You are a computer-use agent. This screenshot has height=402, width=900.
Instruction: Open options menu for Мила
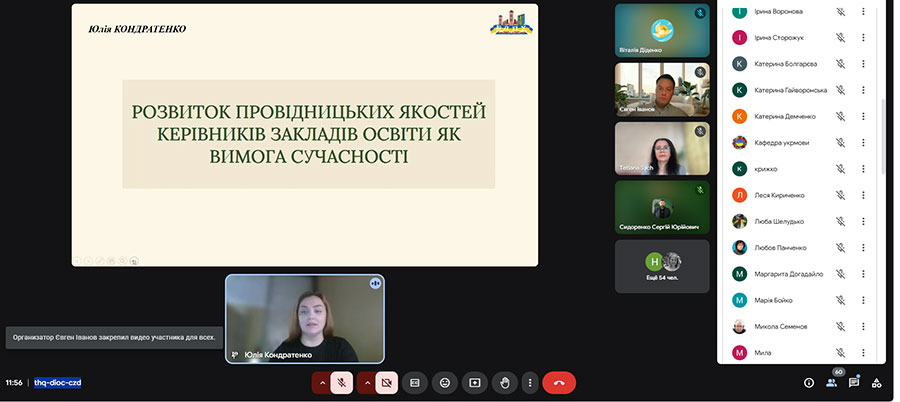point(863,353)
